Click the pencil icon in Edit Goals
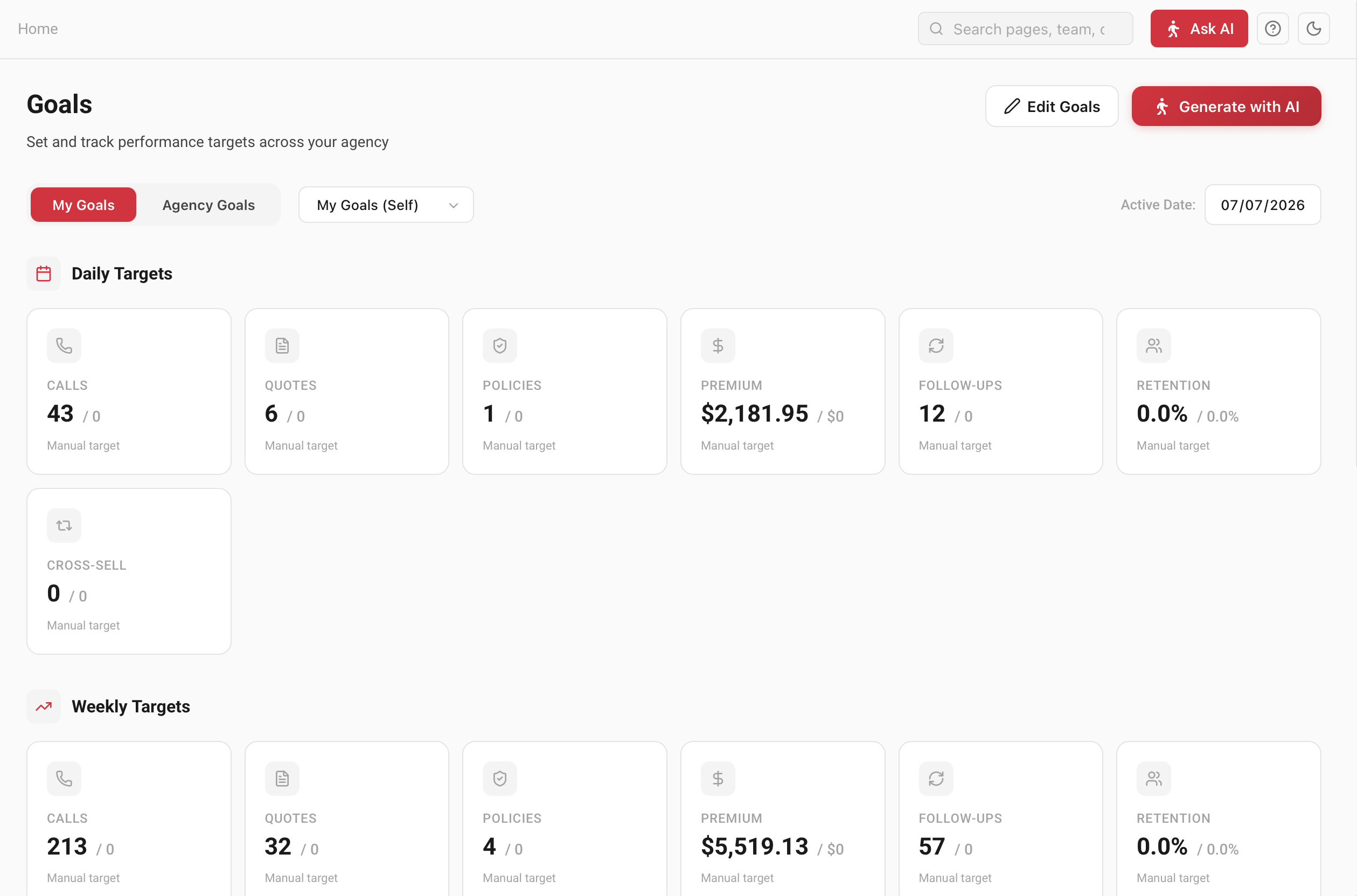 [1012, 106]
